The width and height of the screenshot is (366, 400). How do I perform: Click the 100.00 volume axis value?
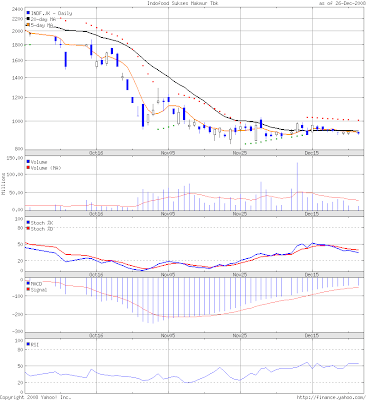pyautogui.click(x=16, y=174)
